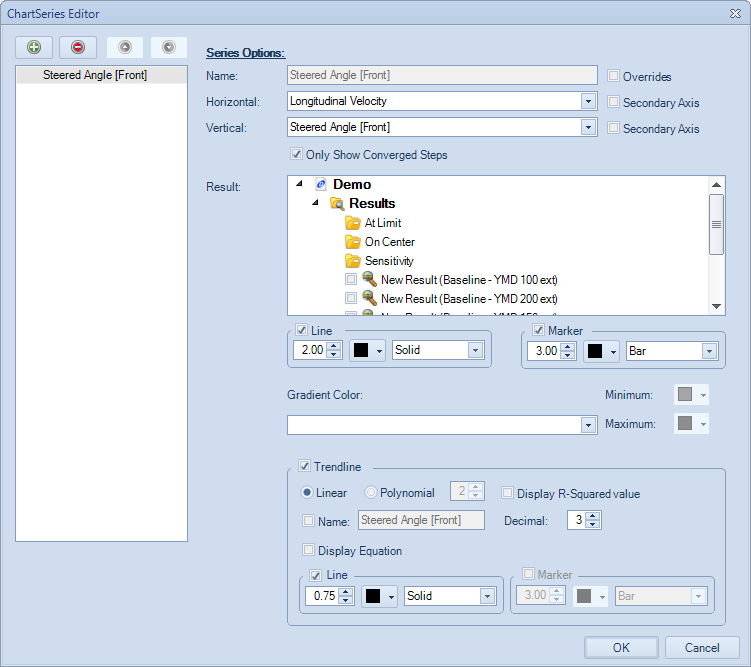Click the trendline marker color swatch
Image resolution: width=751 pixels, height=667 pixels.
click(591, 597)
